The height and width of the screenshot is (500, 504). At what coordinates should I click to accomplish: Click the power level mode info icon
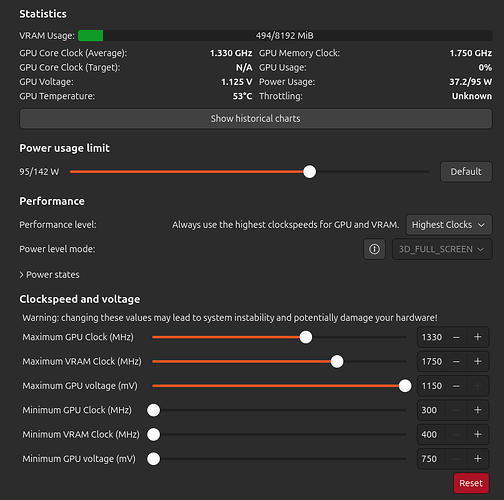click(374, 249)
